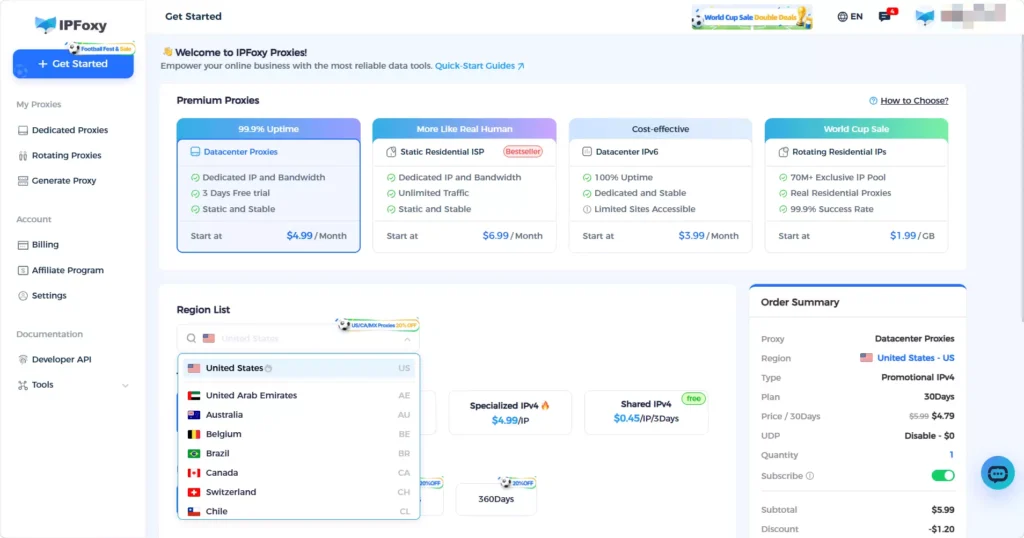The width and height of the screenshot is (1024, 538).
Task: Pick Canada from region list
Action: 298,473
